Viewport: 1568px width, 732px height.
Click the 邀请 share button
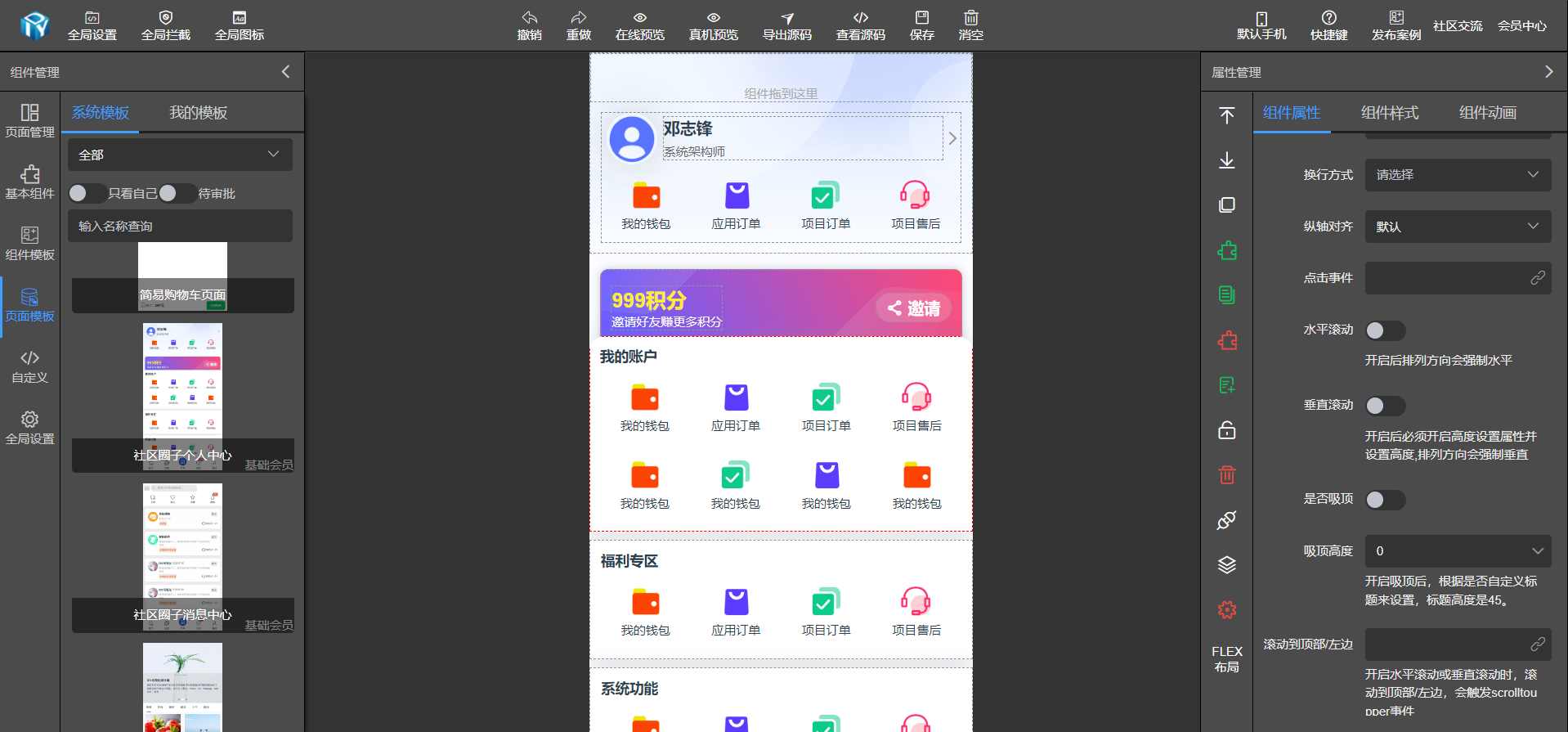pyautogui.click(x=914, y=308)
